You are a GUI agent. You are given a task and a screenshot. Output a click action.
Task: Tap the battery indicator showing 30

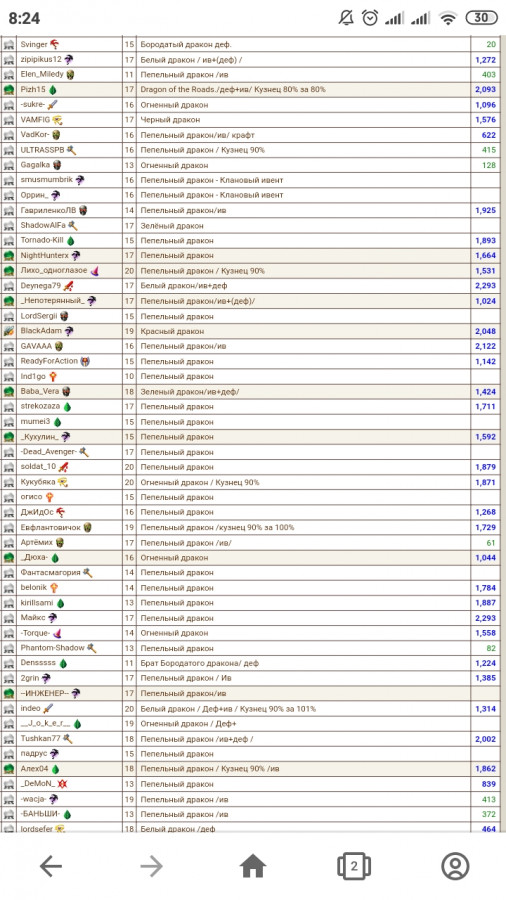pos(481,18)
